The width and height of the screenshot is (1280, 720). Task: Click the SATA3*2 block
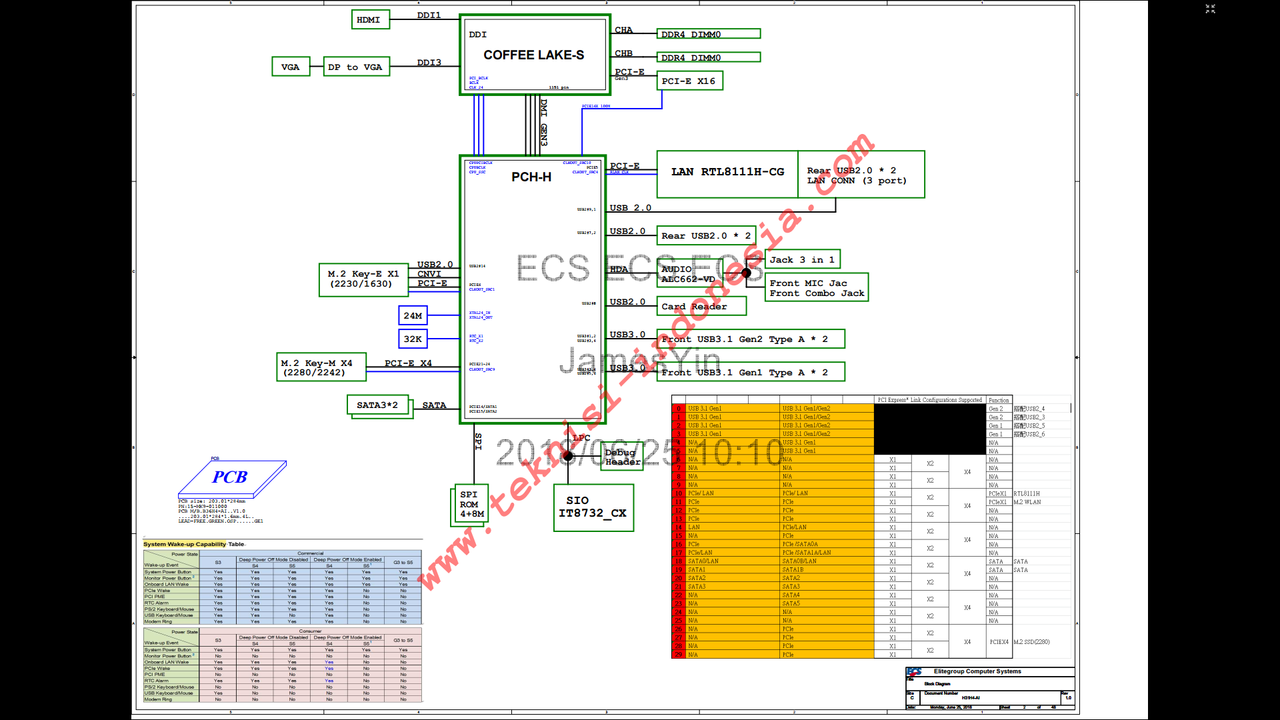(x=378, y=406)
